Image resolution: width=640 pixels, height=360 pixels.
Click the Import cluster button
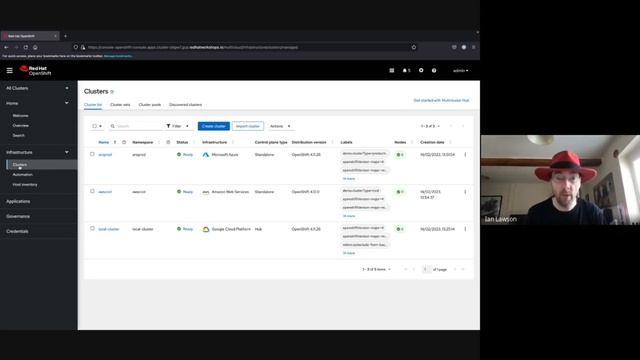point(248,126)
